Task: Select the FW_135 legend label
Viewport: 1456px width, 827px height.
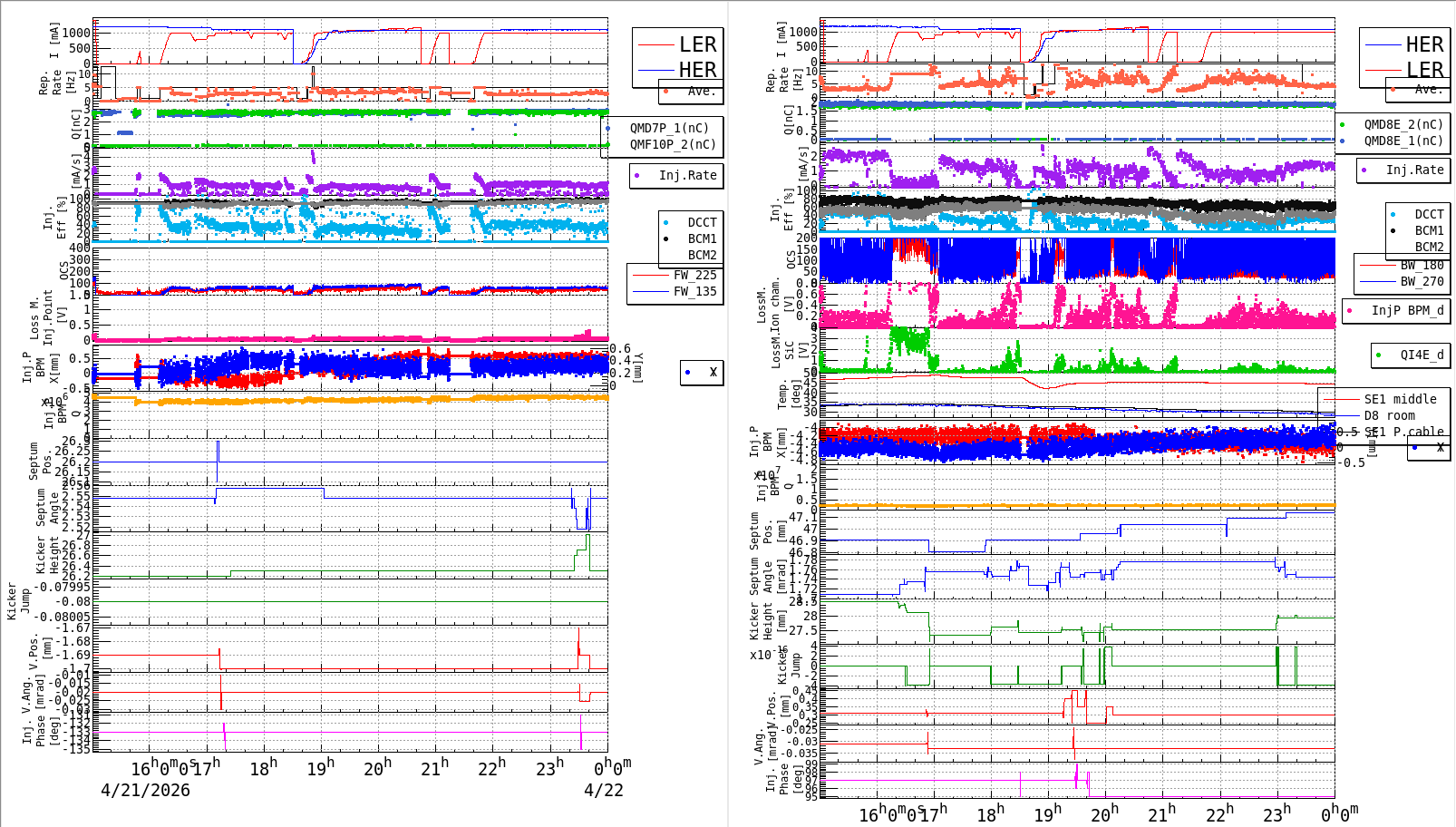Action: (694, 291)
